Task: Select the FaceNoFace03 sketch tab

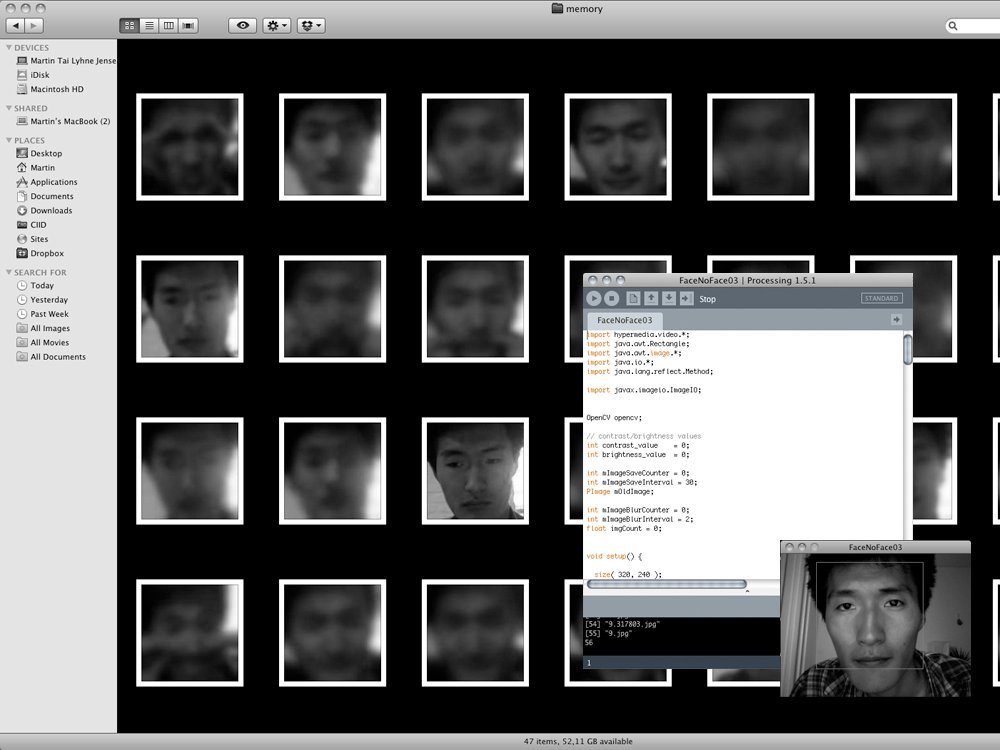Action: pyautogui.click(x=624, y=320)
